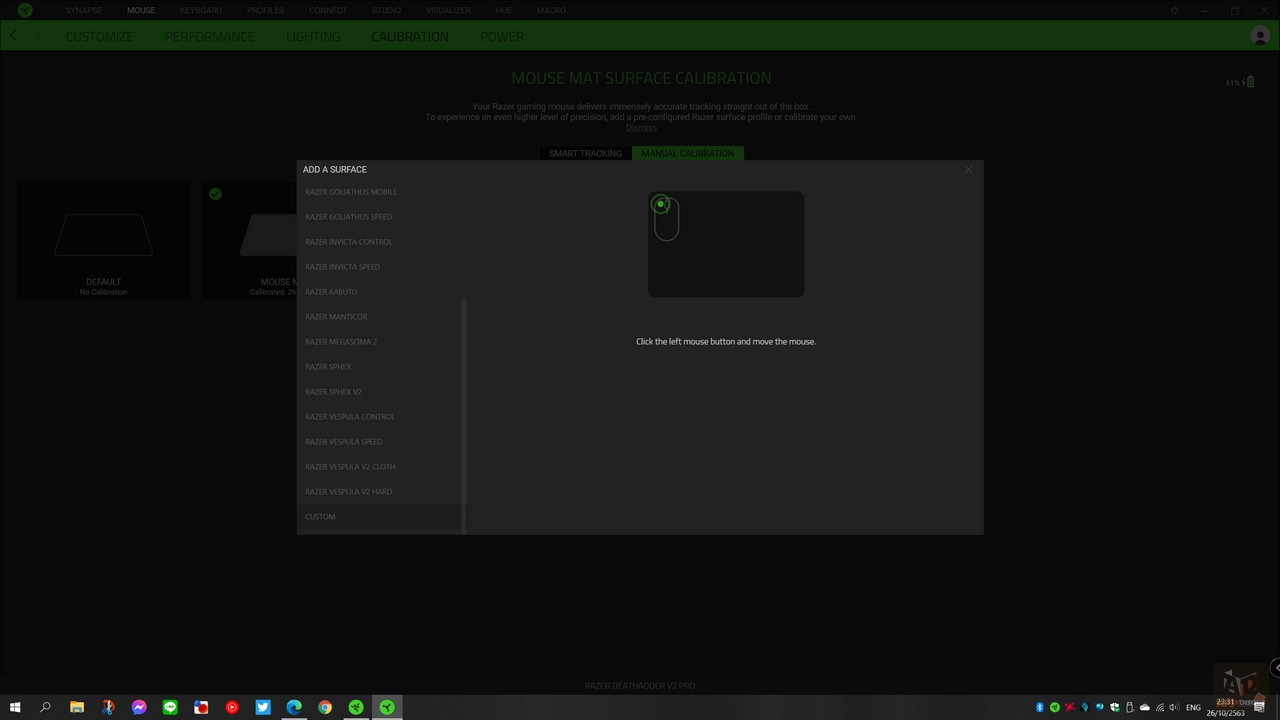
Task: Open YouTube Music from the taskbar
Action: [232, 707]
